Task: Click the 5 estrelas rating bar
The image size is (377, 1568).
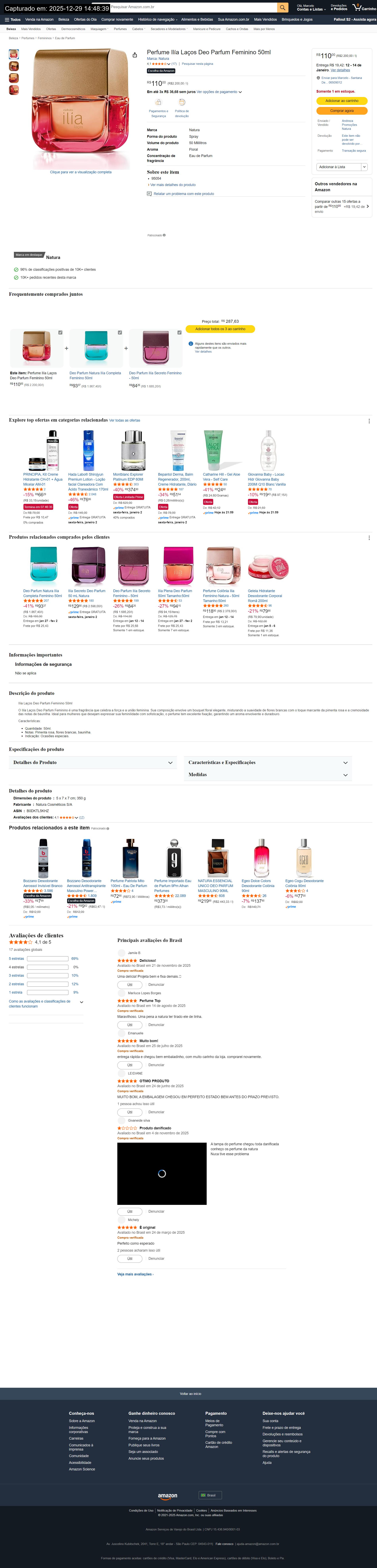Action: (x=47, y=959)
